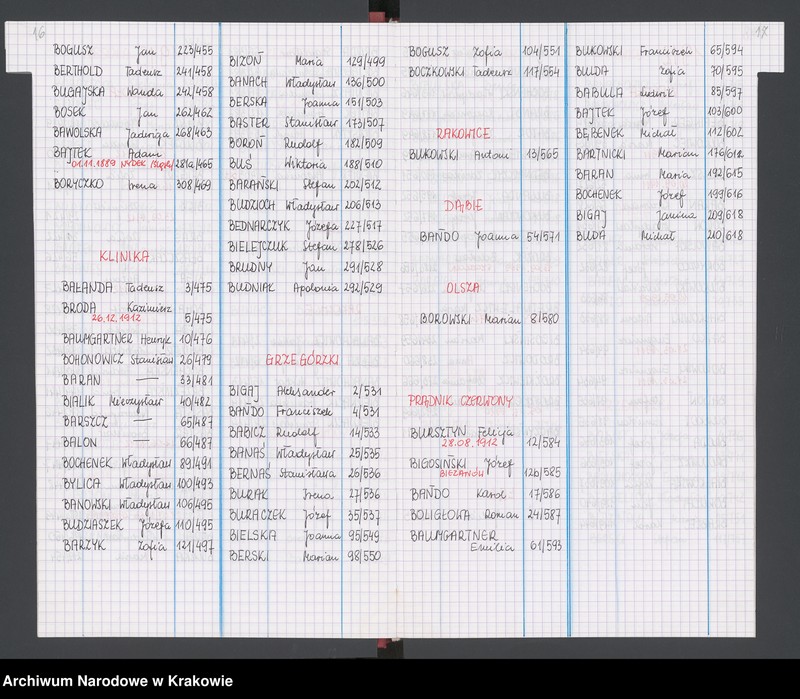Click the red date 28.08.1912
Image resolution: width=800 pixels, height=699 pixels.
click(x=469, y=443)
